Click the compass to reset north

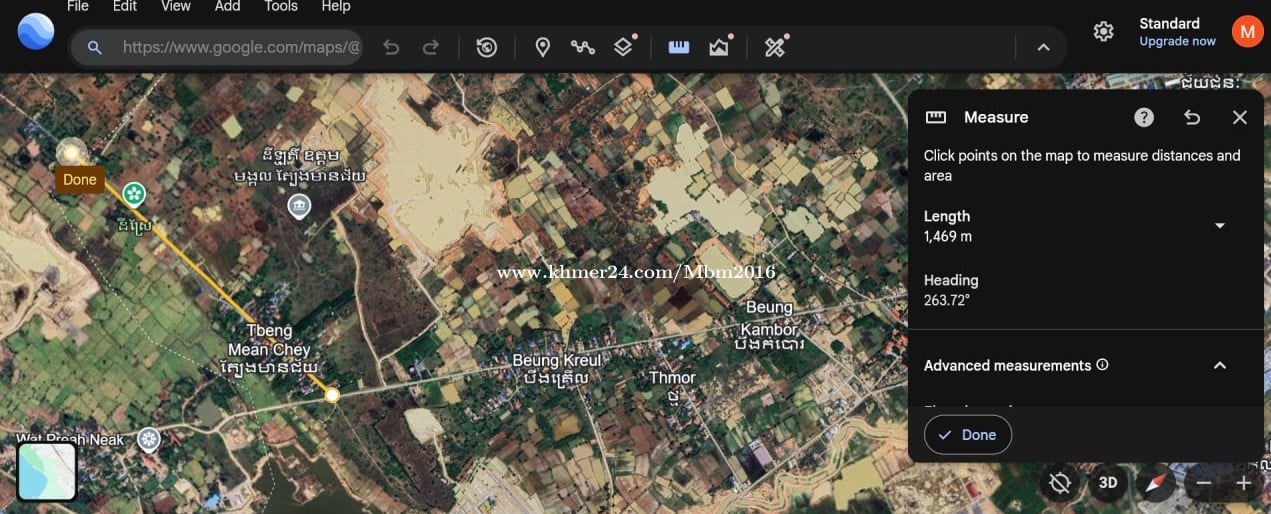[1157, 484]
